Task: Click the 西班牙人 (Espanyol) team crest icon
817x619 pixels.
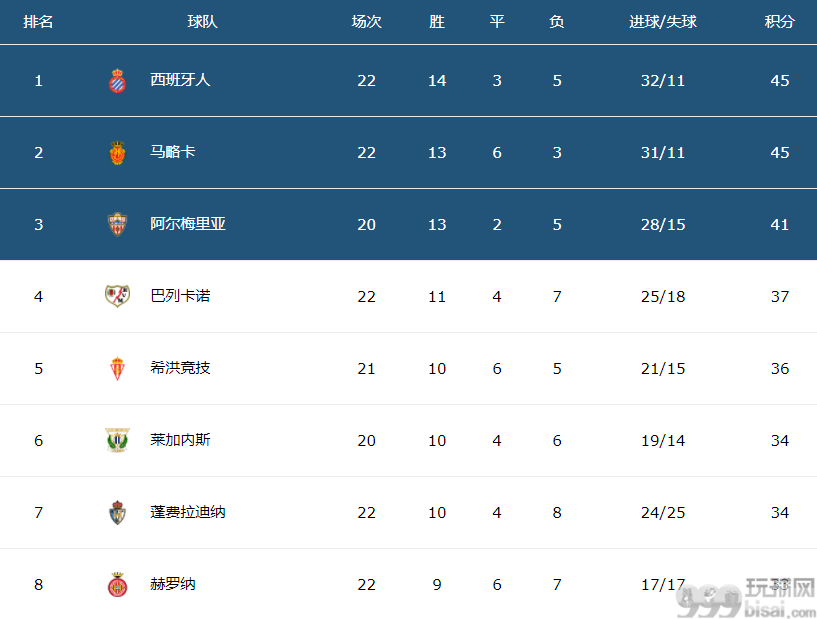Action: tap(117, 80)
